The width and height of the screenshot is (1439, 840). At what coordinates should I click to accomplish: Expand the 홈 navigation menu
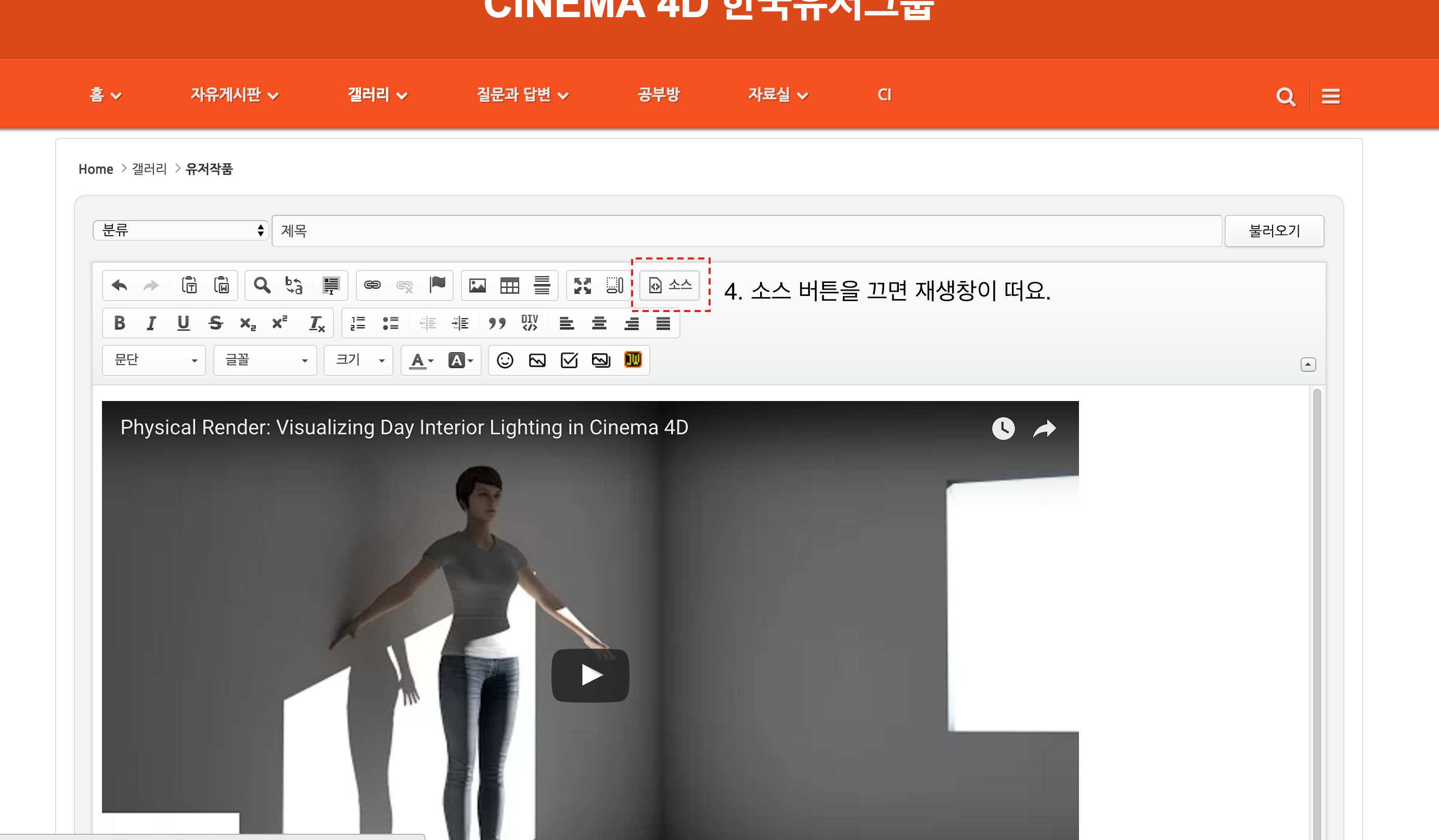[x=105, y=95]
